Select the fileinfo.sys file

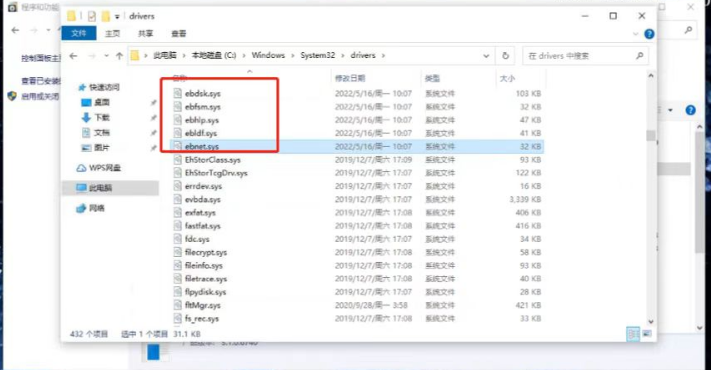coord(204,265)
